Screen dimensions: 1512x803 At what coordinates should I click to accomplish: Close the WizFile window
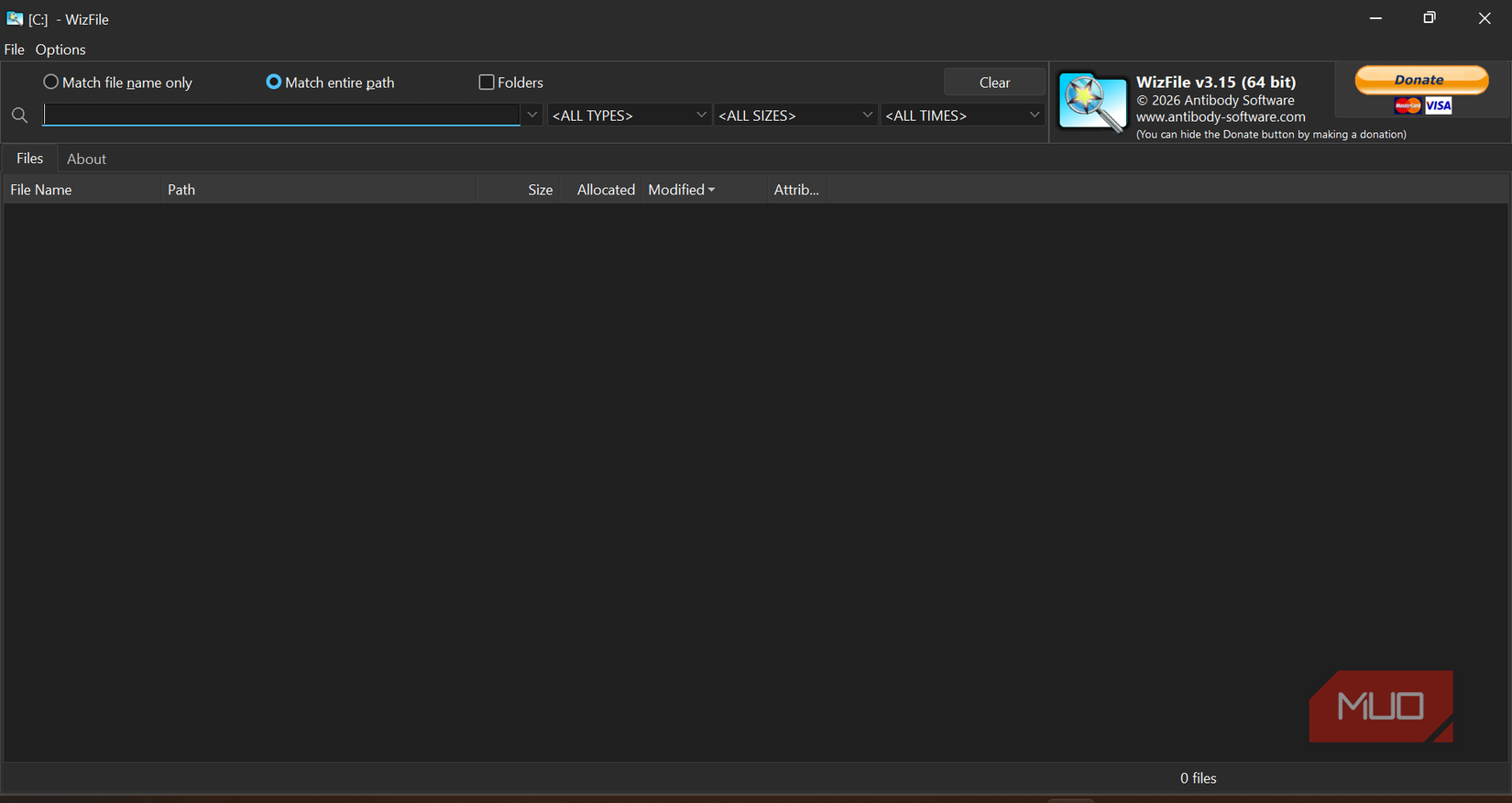click(x=1485, y=18)
